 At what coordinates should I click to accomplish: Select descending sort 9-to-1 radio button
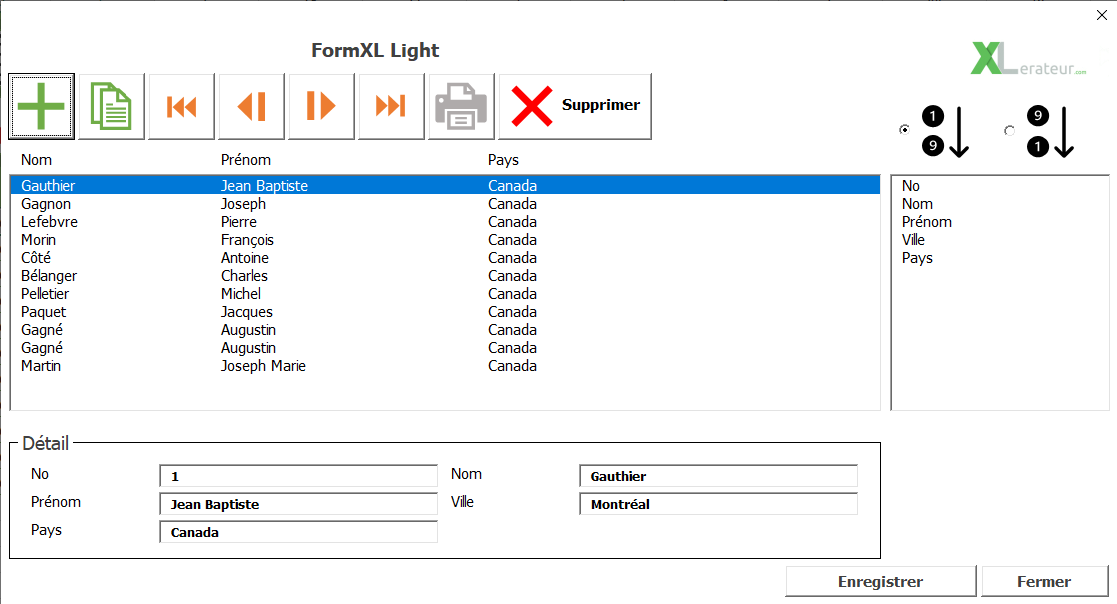(1009, 130)
